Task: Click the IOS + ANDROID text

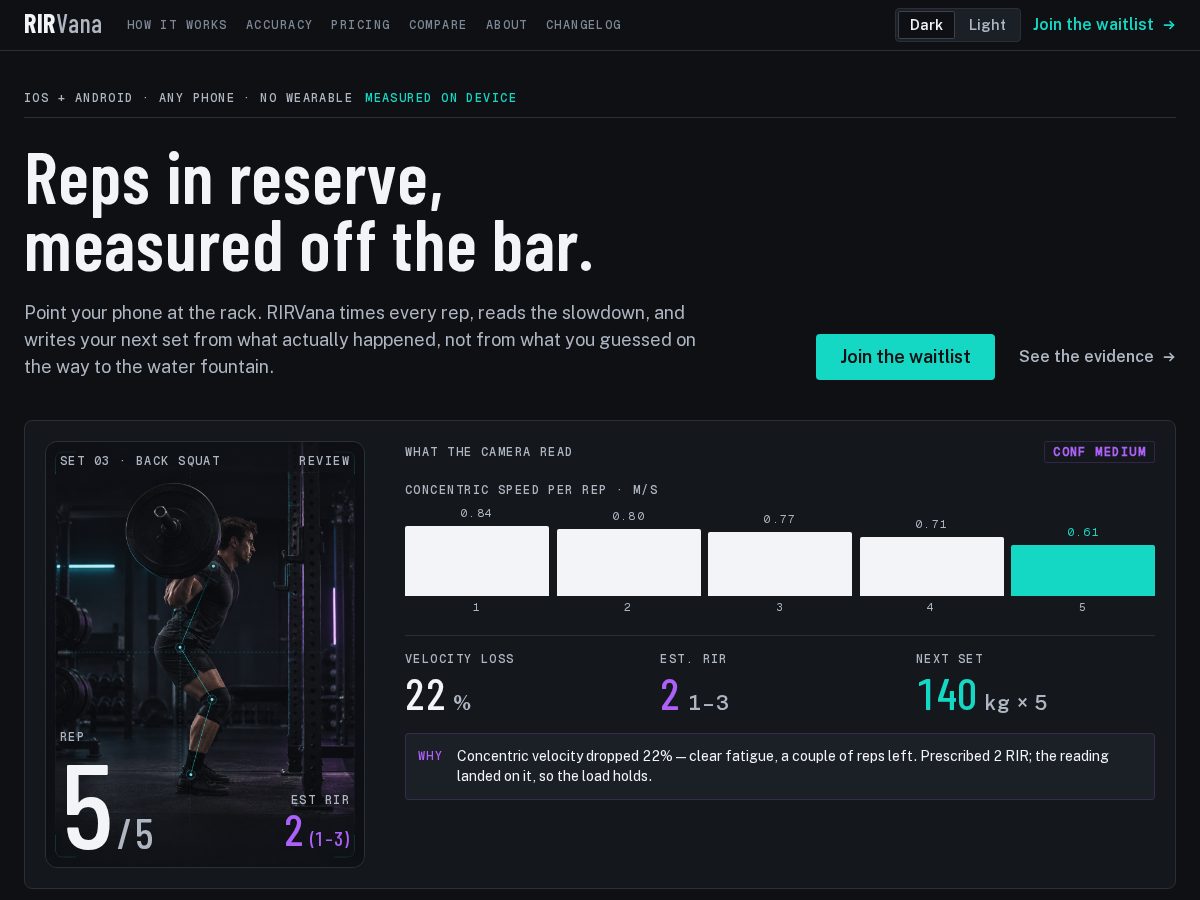Action: [78, 98]
